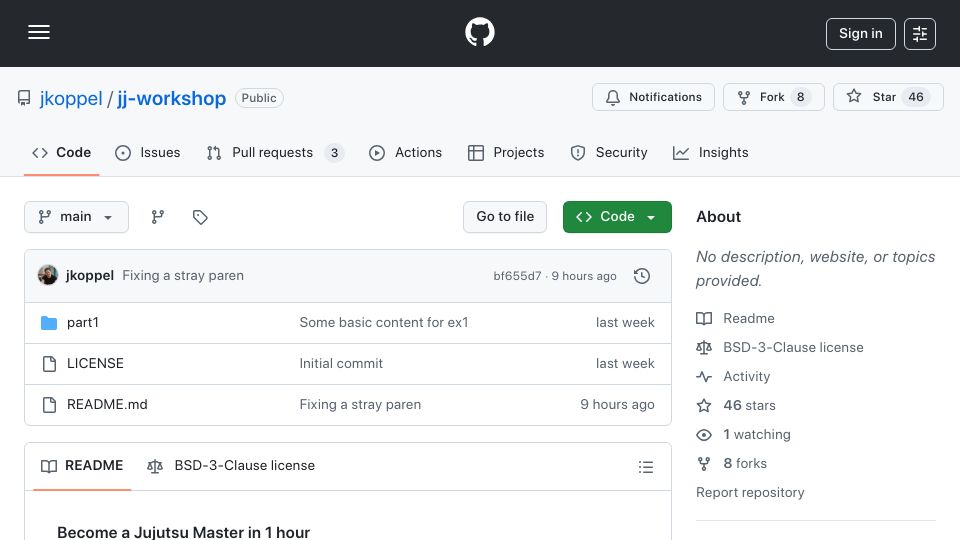Open the Activity link
The width and height of the screenshot is (960, 540).
[x=747, y=377]
